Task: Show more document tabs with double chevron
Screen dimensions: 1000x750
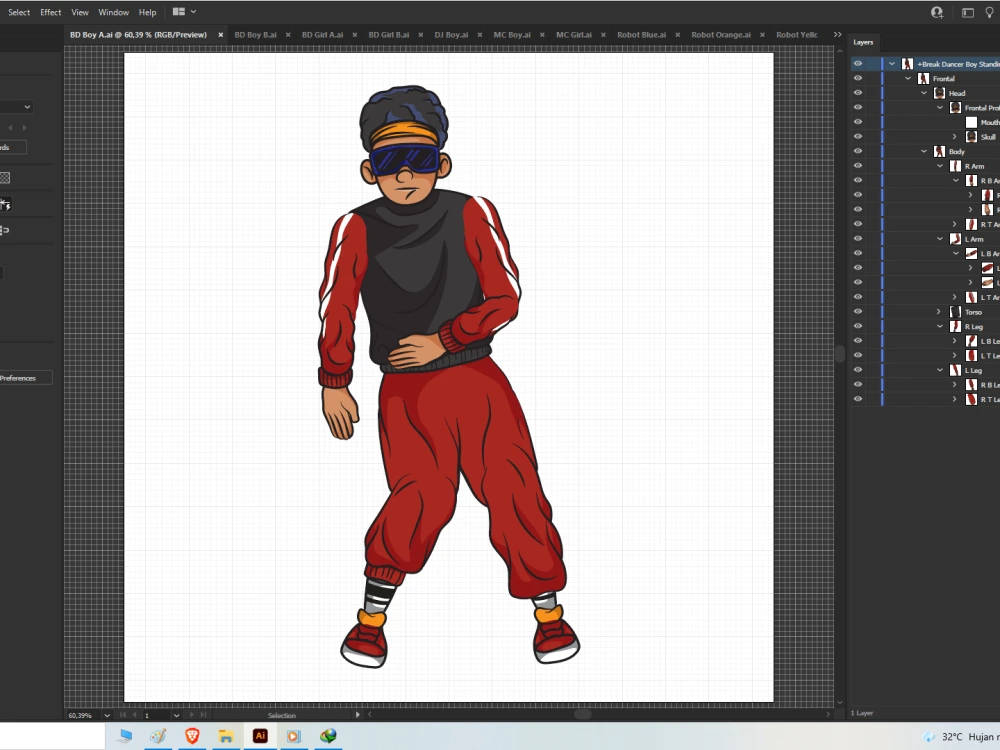Action: click(x=837, y=34)
